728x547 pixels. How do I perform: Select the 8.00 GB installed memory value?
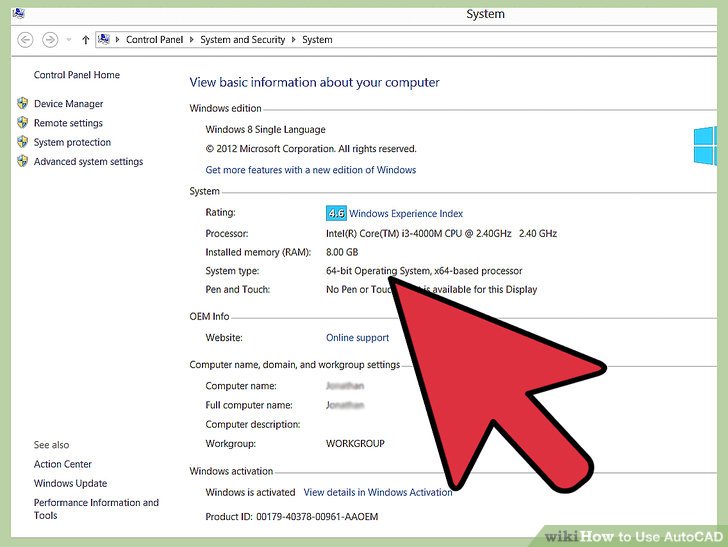tap(342, 252)
